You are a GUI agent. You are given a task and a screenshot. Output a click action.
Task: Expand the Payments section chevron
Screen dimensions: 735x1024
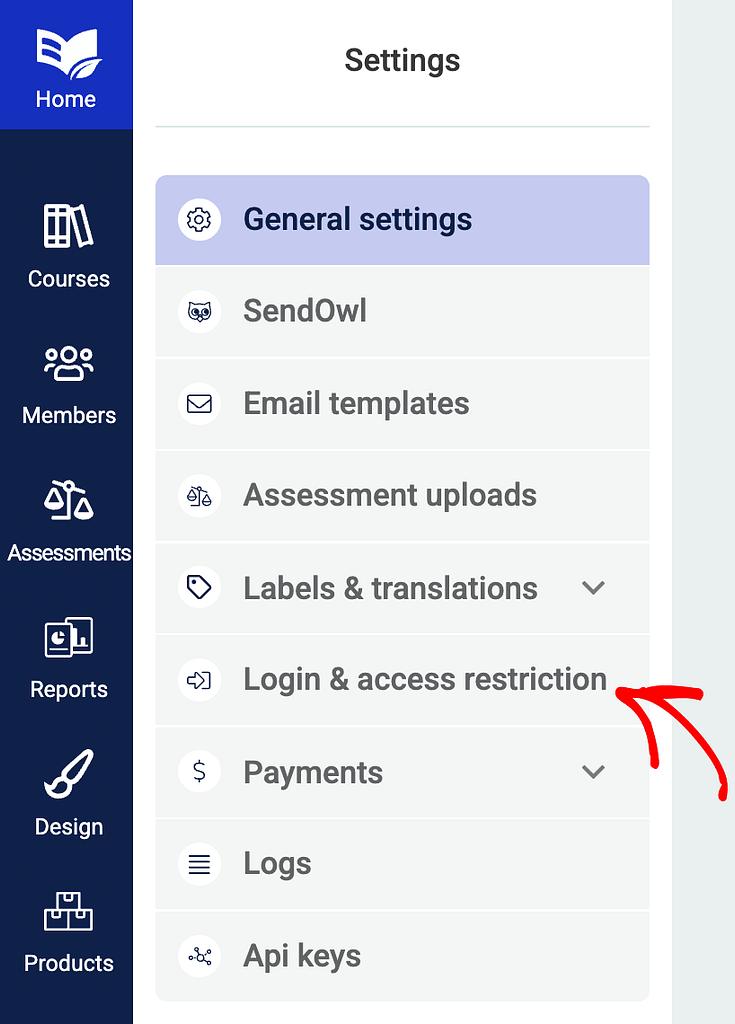point(593,772)
